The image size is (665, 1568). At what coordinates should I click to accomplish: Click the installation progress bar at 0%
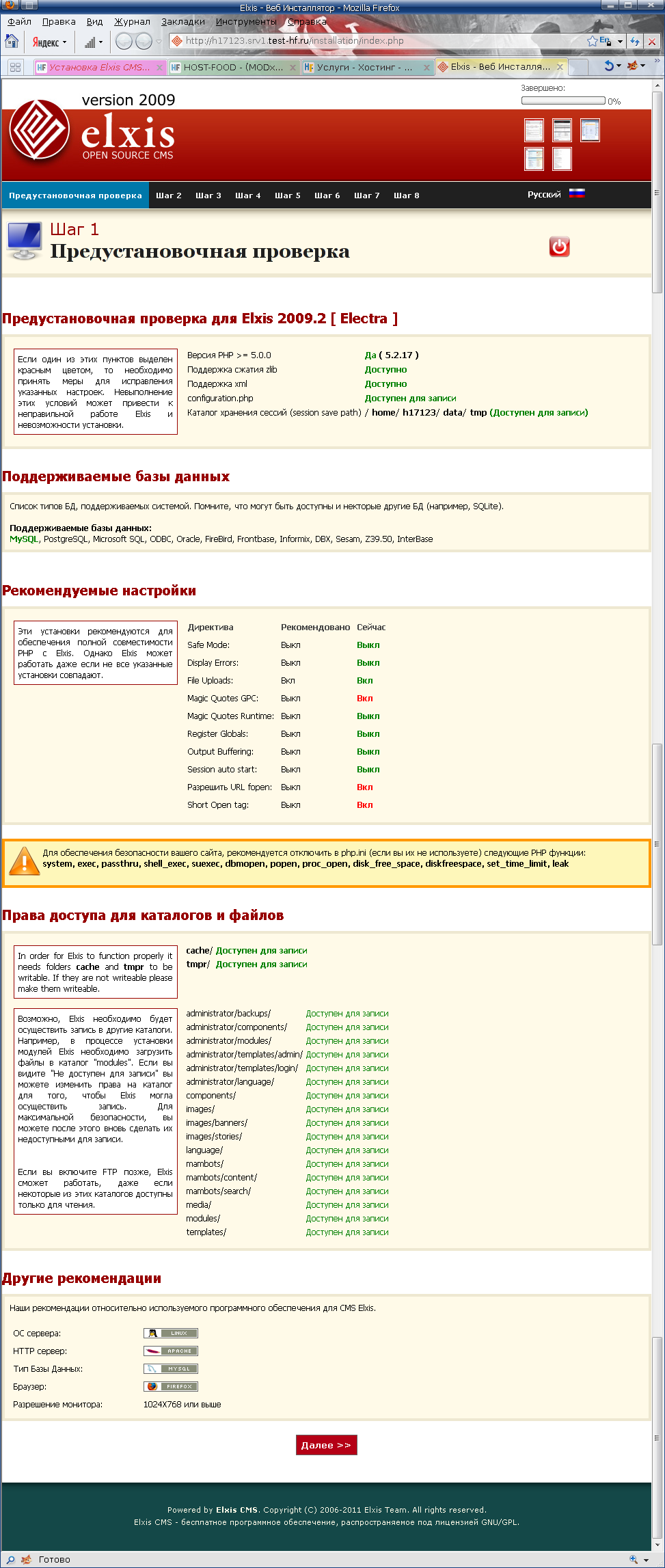click(x=563, y=100)
